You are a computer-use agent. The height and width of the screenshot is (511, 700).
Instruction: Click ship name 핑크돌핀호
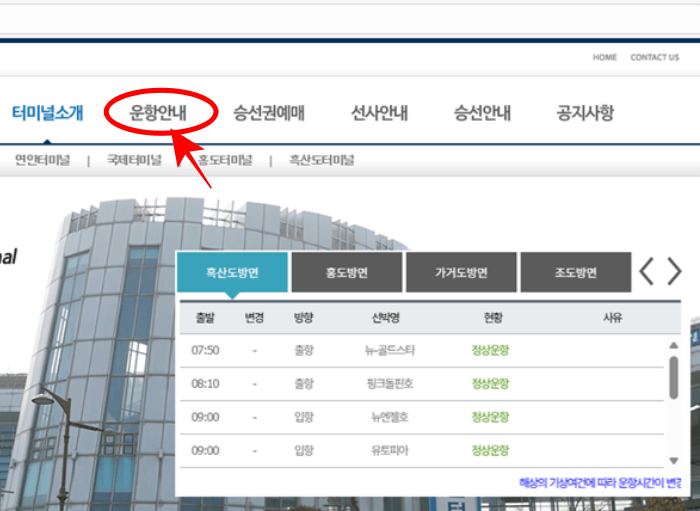coord(390,384)
